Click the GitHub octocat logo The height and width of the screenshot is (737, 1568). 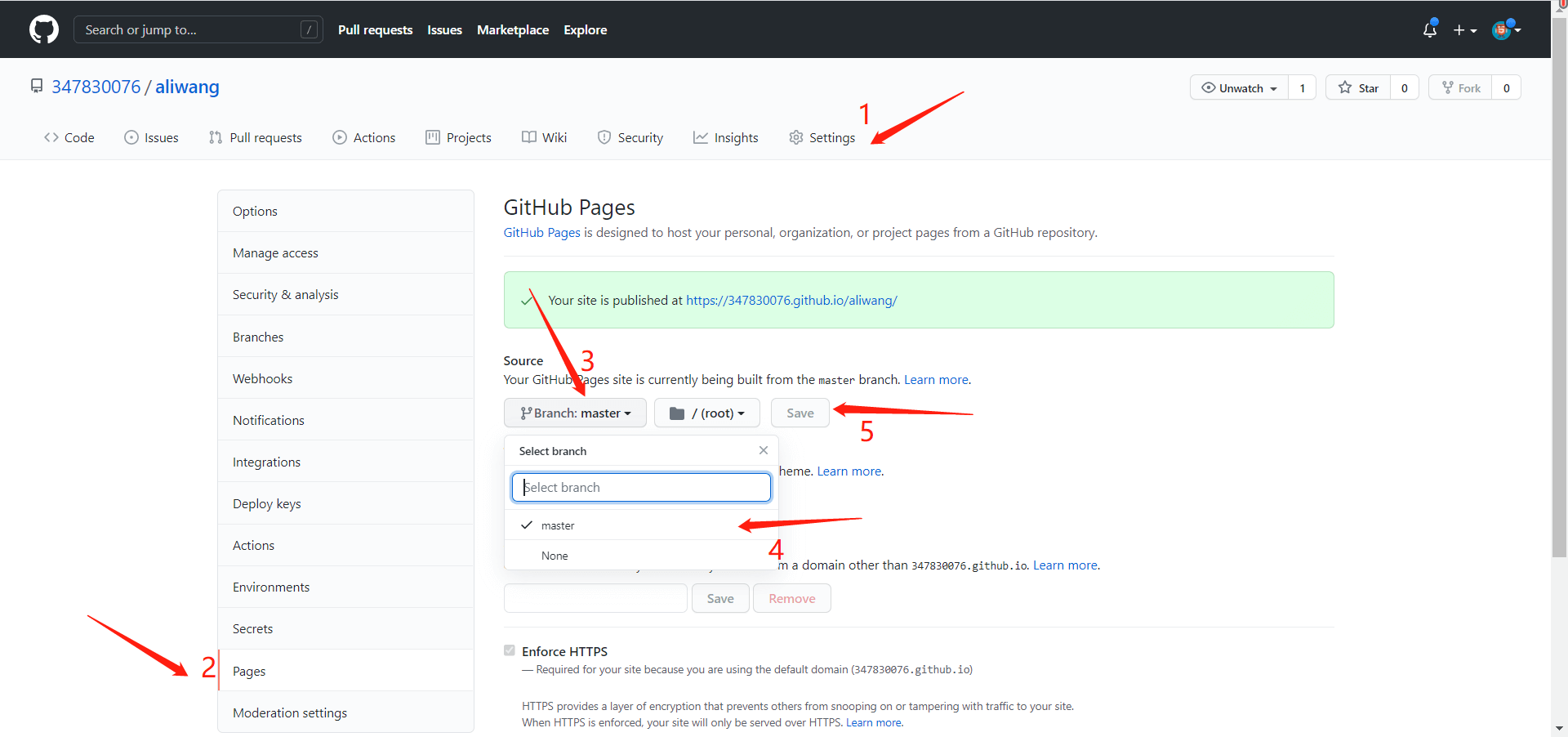pyautogui.click(x=44, y=29)
